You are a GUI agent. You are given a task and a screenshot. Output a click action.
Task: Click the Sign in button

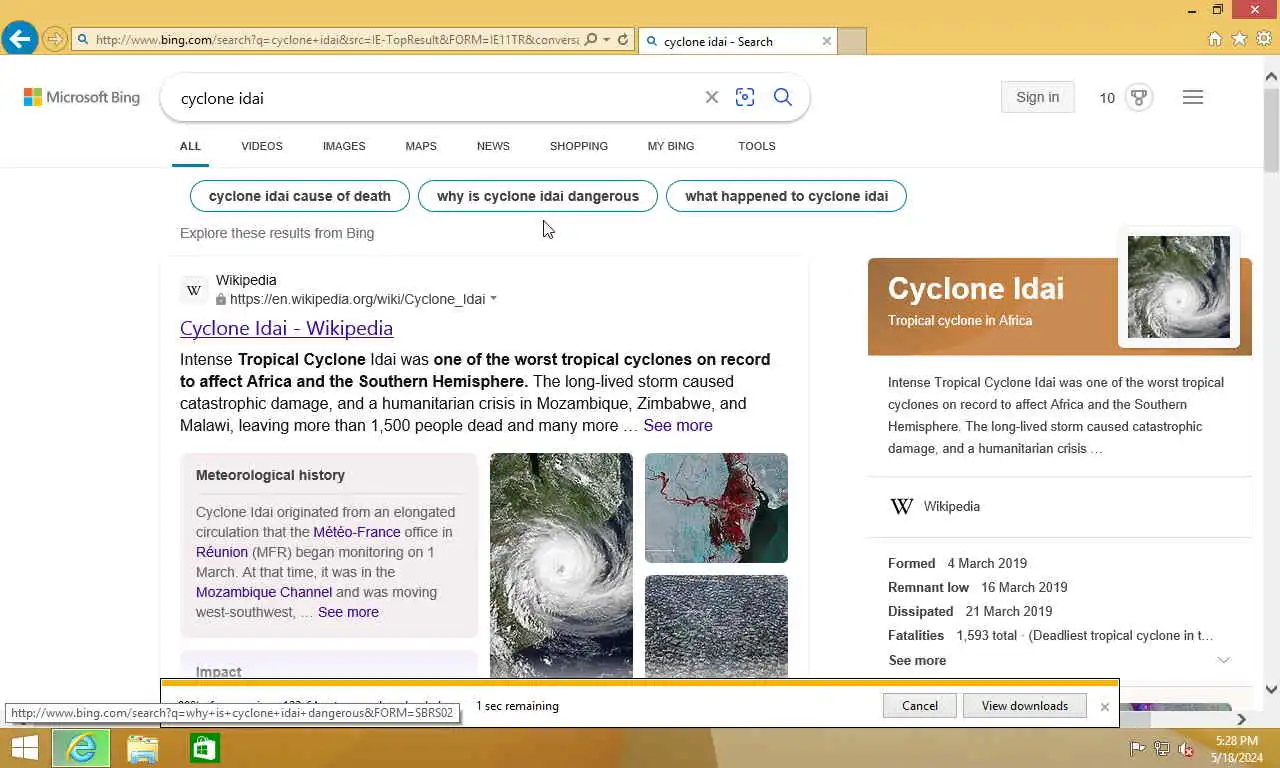1037,97
